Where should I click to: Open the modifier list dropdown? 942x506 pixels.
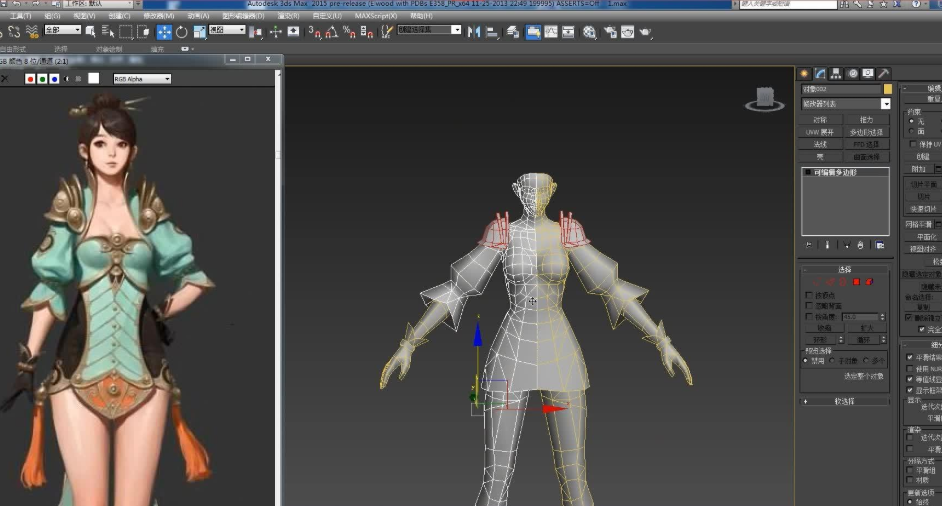click(885, 104)
